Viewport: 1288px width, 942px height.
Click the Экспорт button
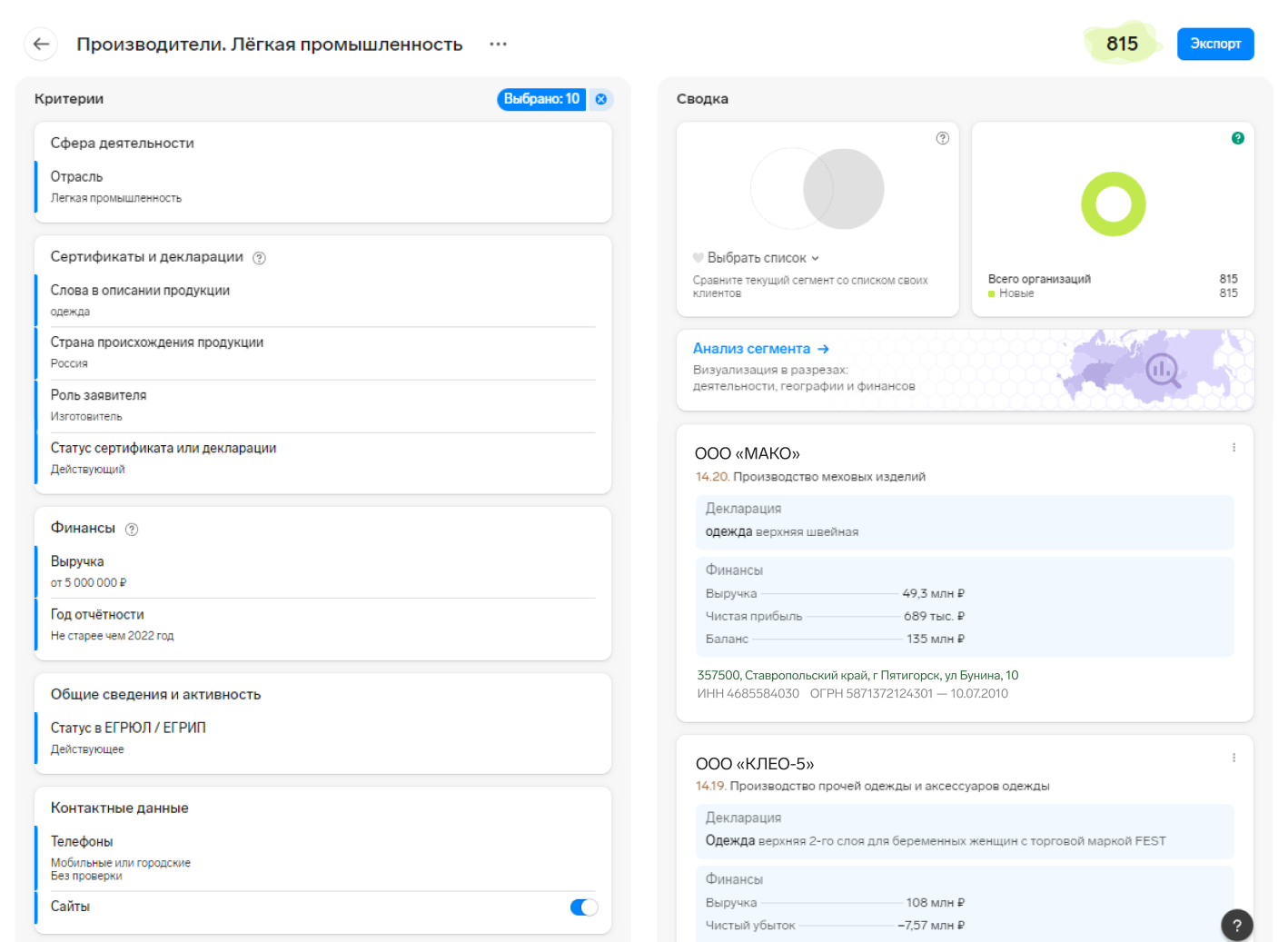point(1215,44)
